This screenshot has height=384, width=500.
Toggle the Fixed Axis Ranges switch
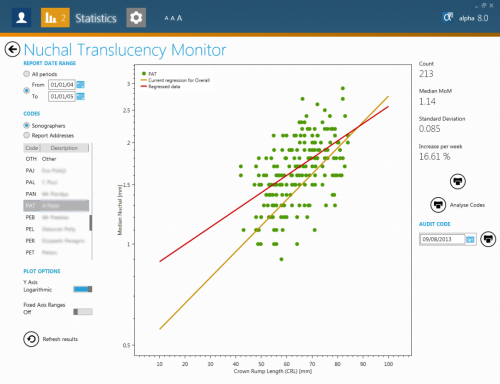(x=83, y=312)
